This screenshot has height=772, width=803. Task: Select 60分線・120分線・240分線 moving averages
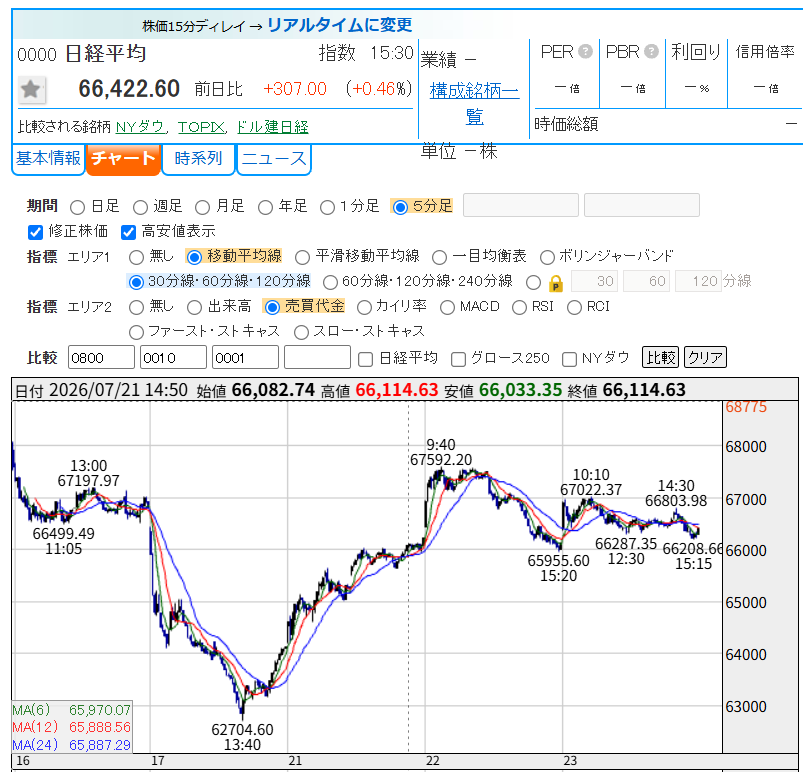330,282
